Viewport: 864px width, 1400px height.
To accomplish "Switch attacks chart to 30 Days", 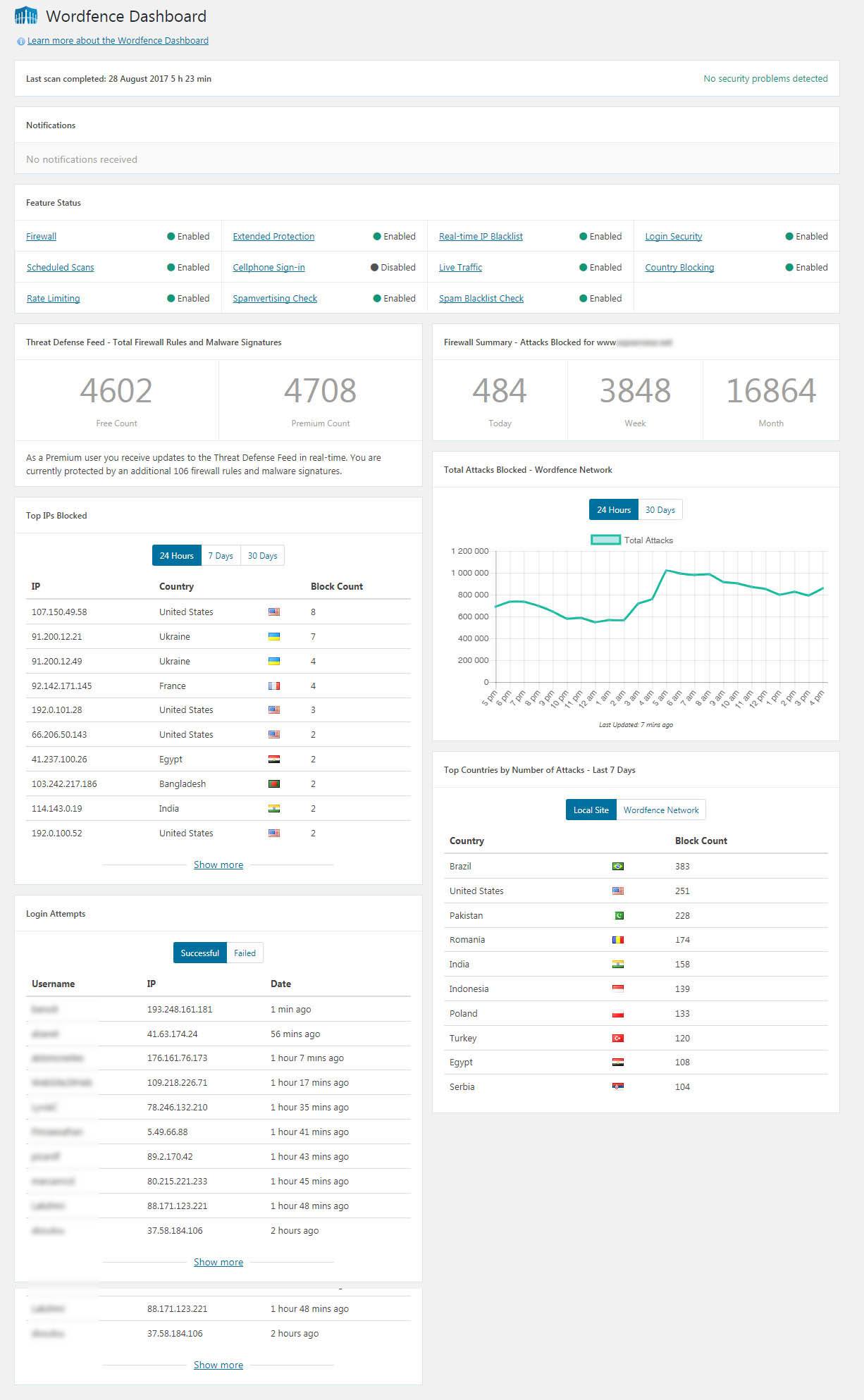I will 660,510.
